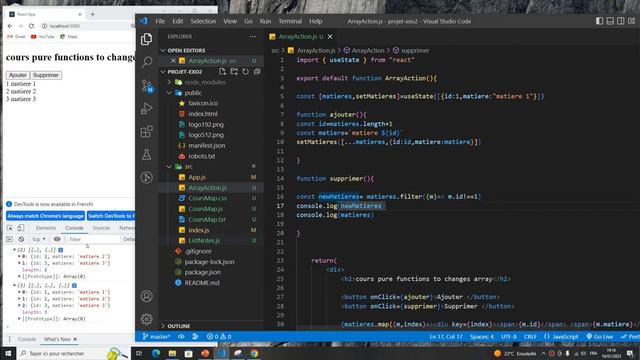Collapse the public folder
Screen dimensions: 640x360
coord(193,93)
